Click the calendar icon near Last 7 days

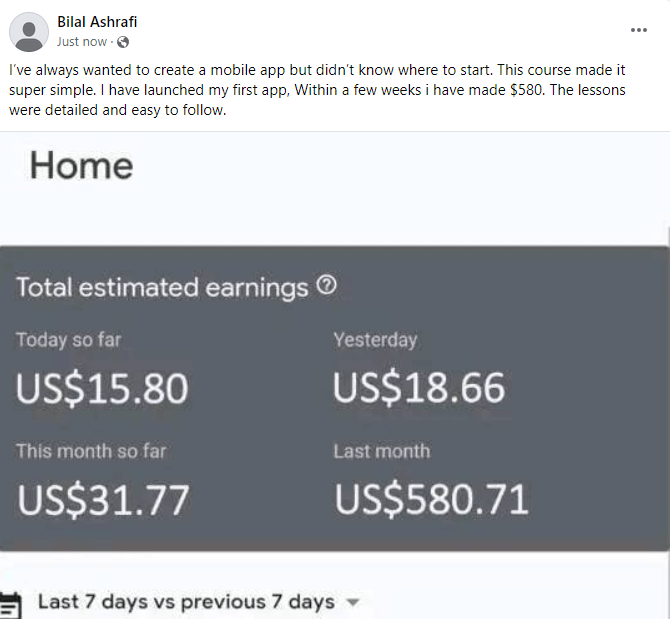click(x=10, y=603)
